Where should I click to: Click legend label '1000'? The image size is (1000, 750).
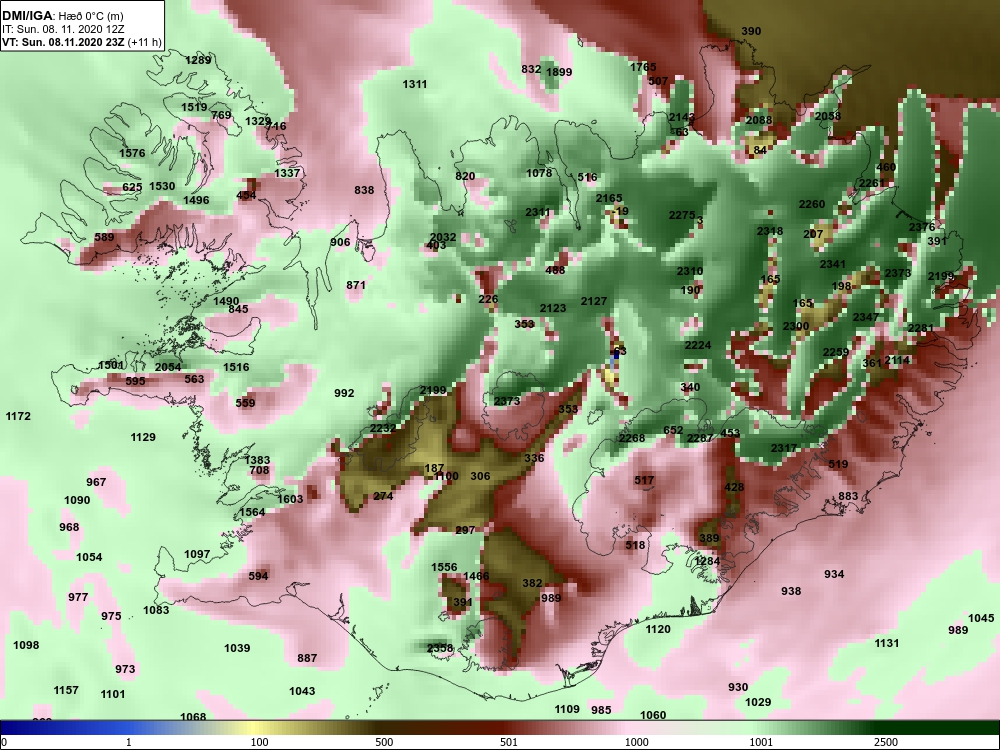pyautogui.click(x=636, y=742)
